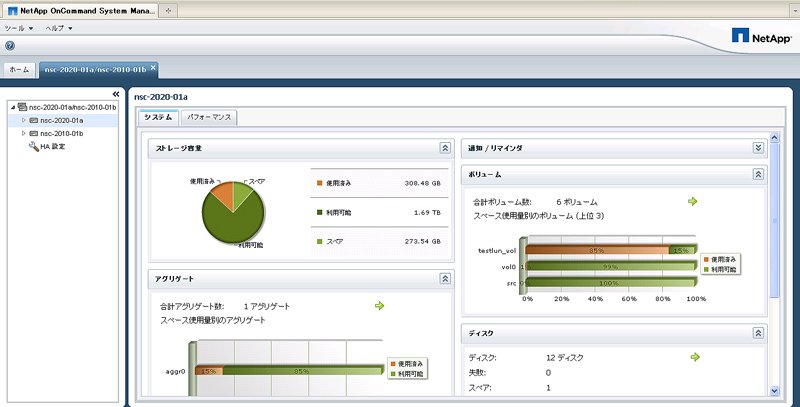This screenshot has height=407, width=800.
Task: Collapse the アグリゲート panel
Action: tap(445, 278)
